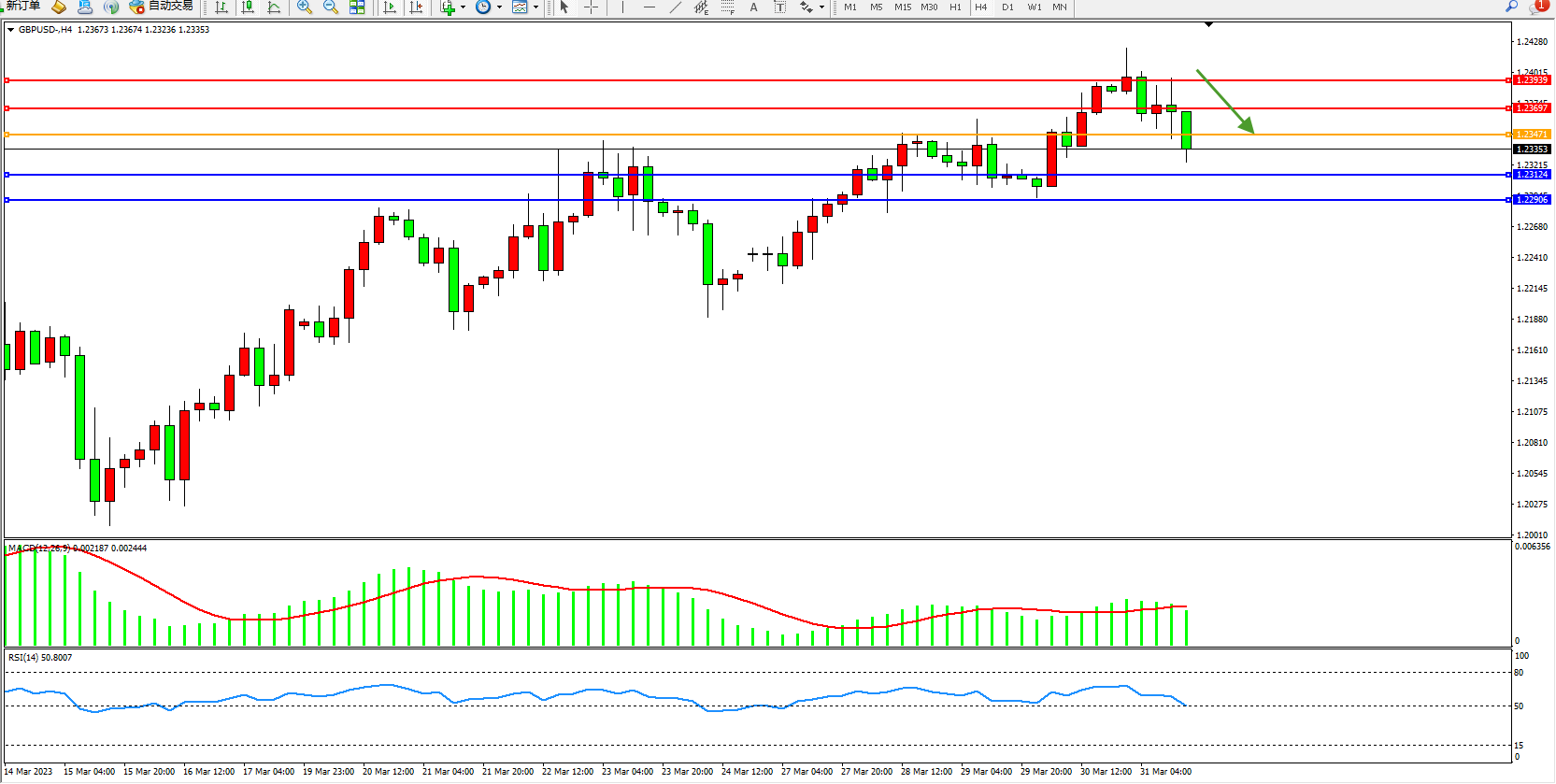Switch to the M15 timeframe
The height and width of the screenshot is (784, 1556).
[x=902, y=7]
